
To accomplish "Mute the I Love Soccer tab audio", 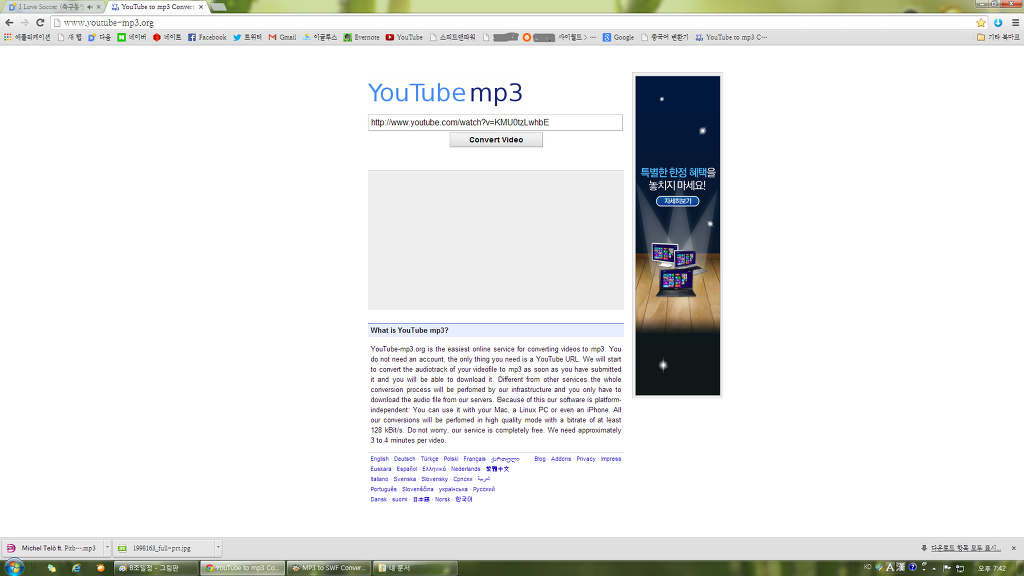I will [x=90, y=7].
